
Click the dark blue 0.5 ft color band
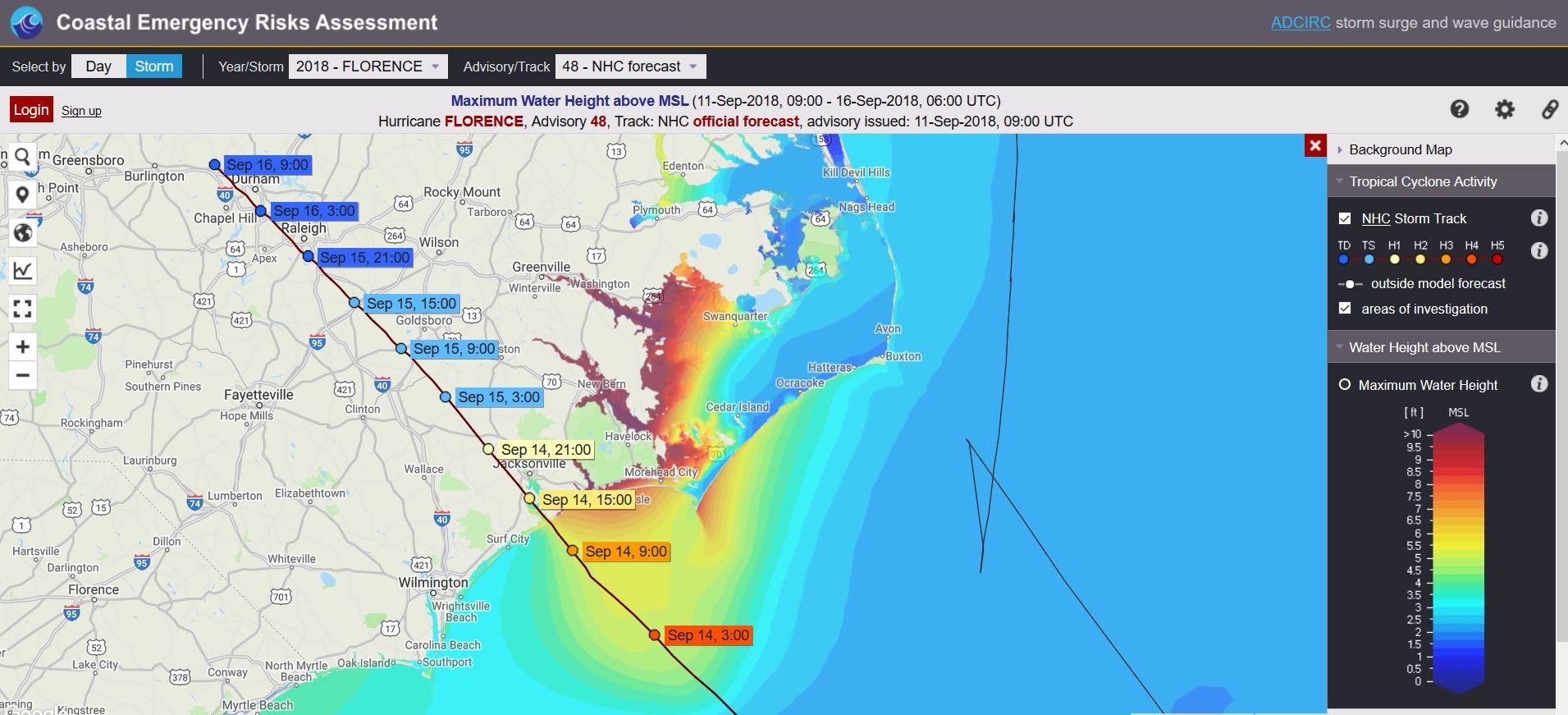[x=1458, y=669]
